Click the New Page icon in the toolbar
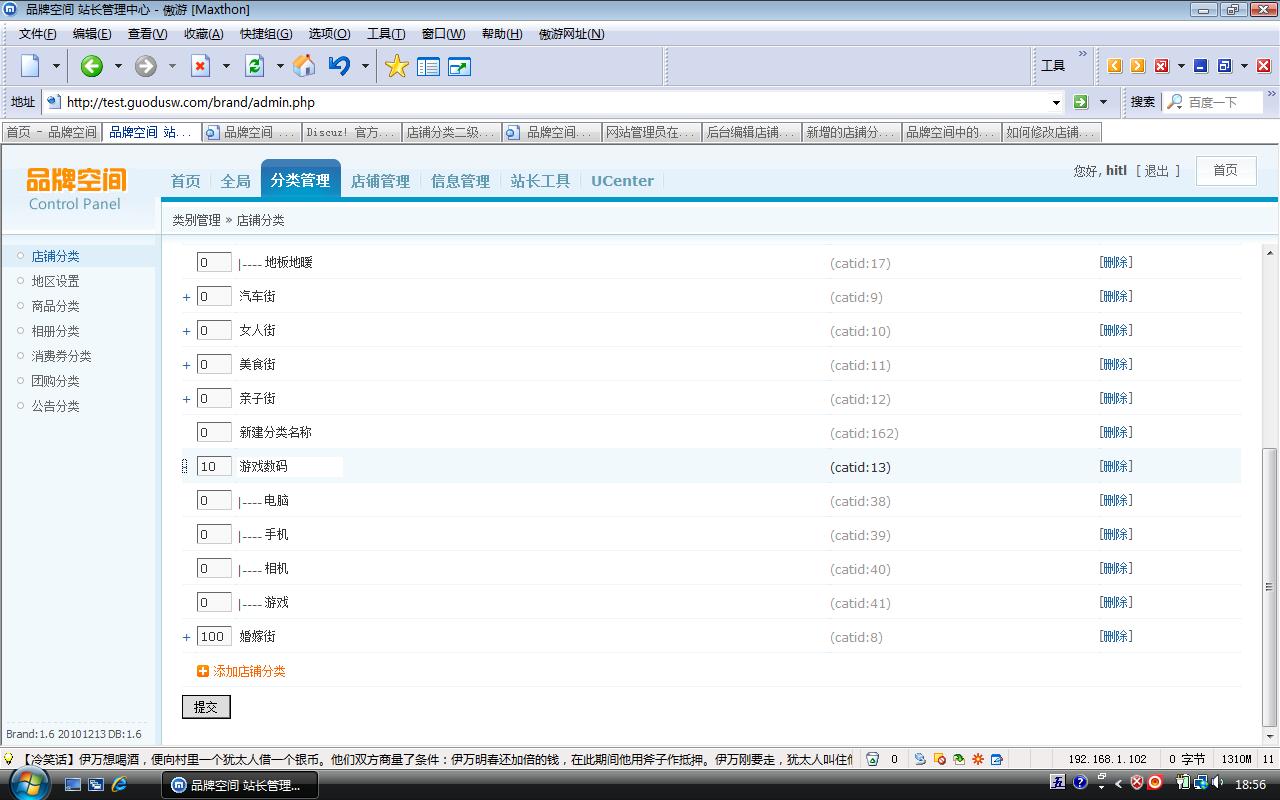The image size is (1280, 800). pos(31,66)
